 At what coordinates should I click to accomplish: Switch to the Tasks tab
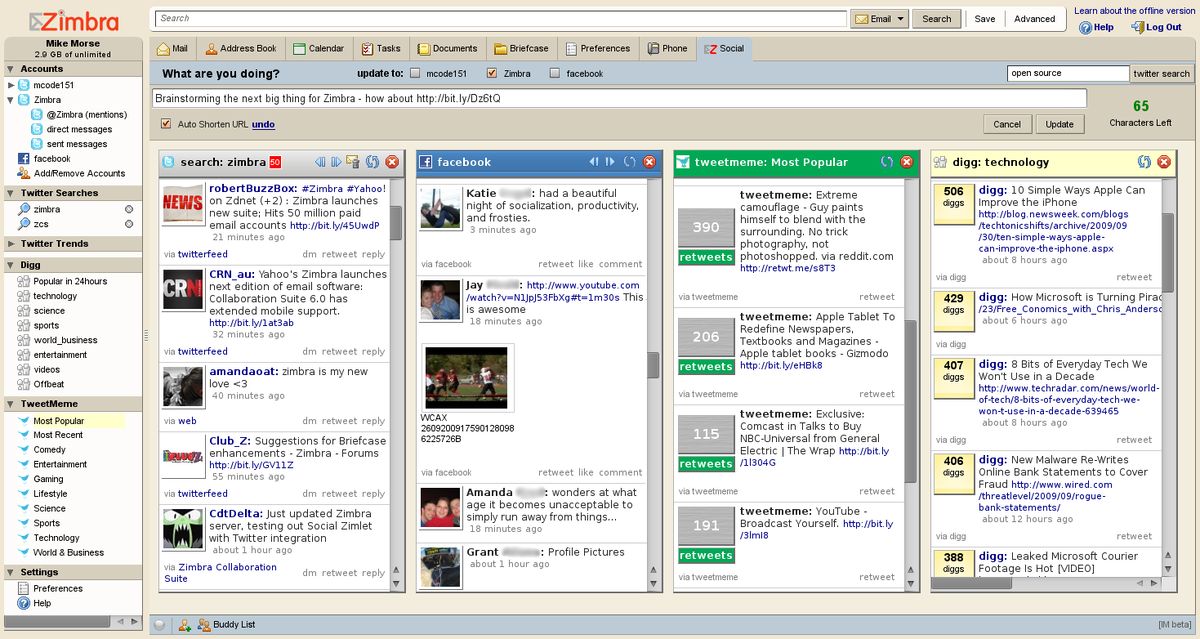tap(381, 48)
